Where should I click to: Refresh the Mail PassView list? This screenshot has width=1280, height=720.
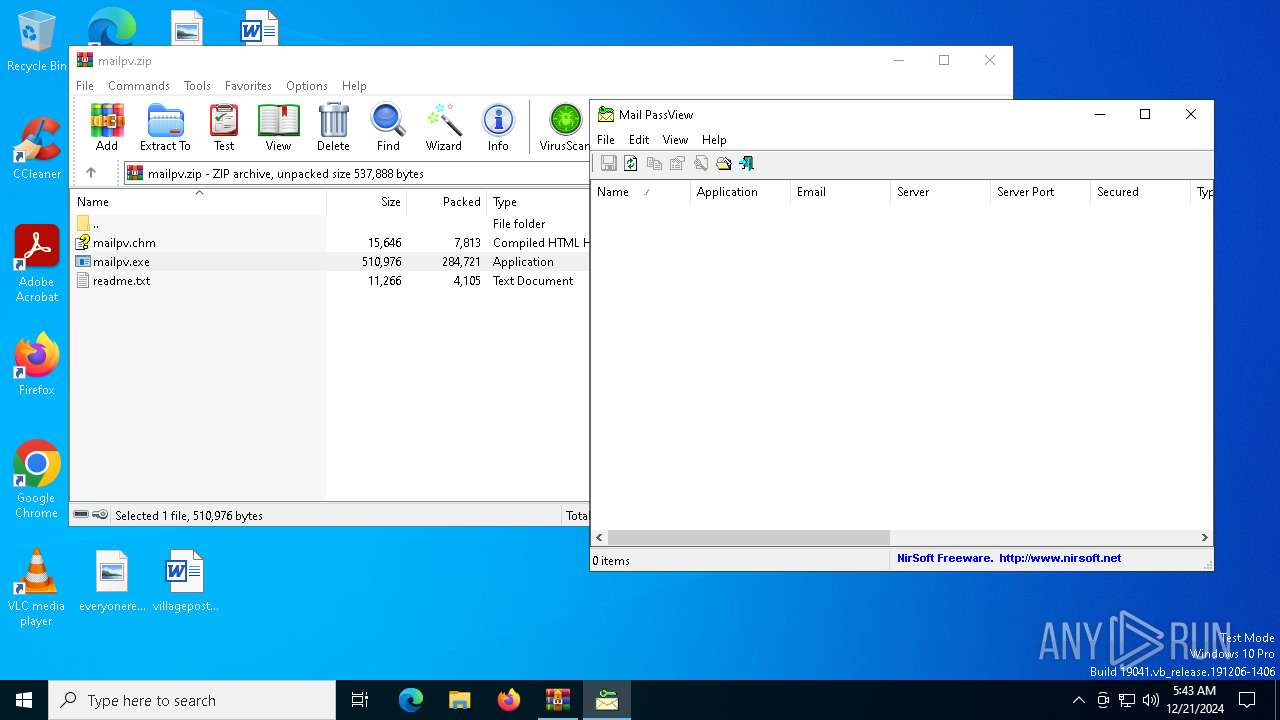click(631, 163)
